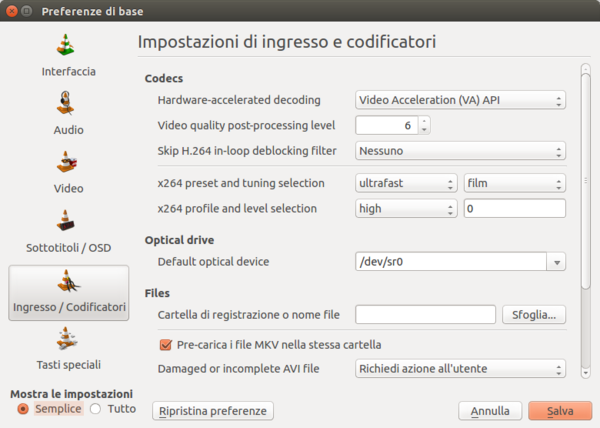Open the Interfaccia cone icon
Image resolution: width=600 pixels, height=428 pixels.
[x=68, y=46]
